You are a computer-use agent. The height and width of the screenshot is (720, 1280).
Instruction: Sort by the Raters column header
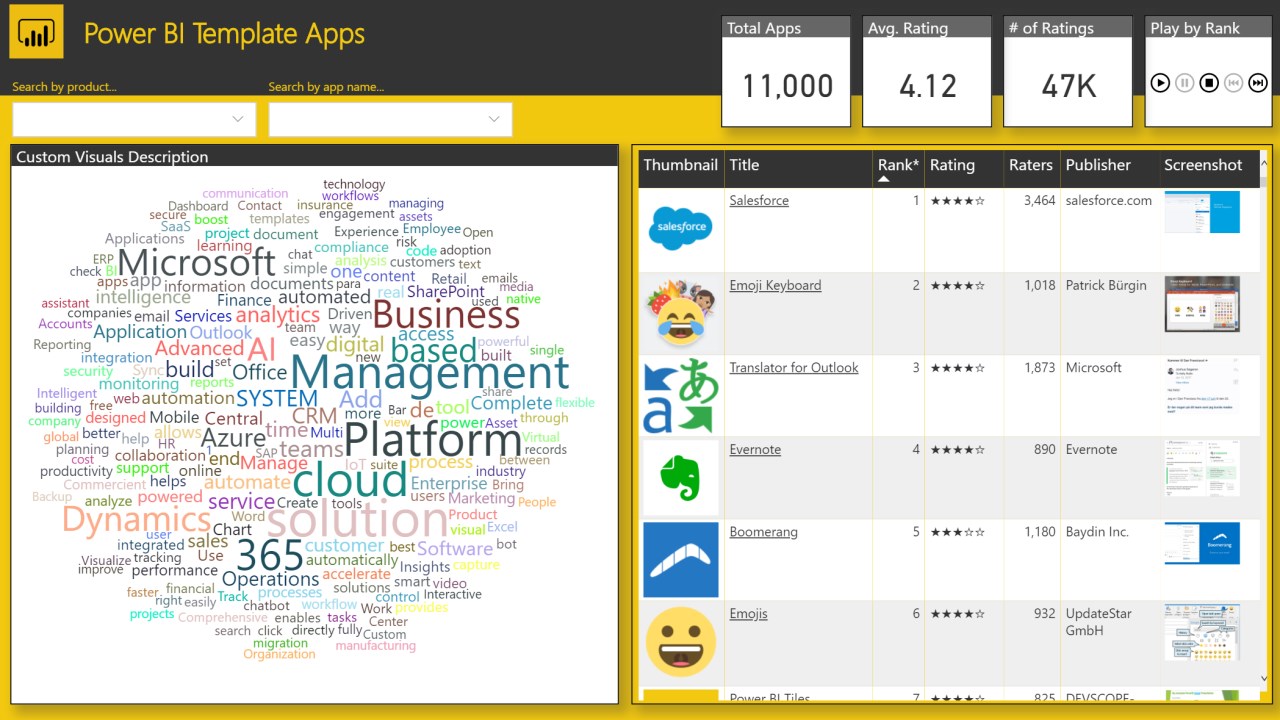coord(1031,165)
